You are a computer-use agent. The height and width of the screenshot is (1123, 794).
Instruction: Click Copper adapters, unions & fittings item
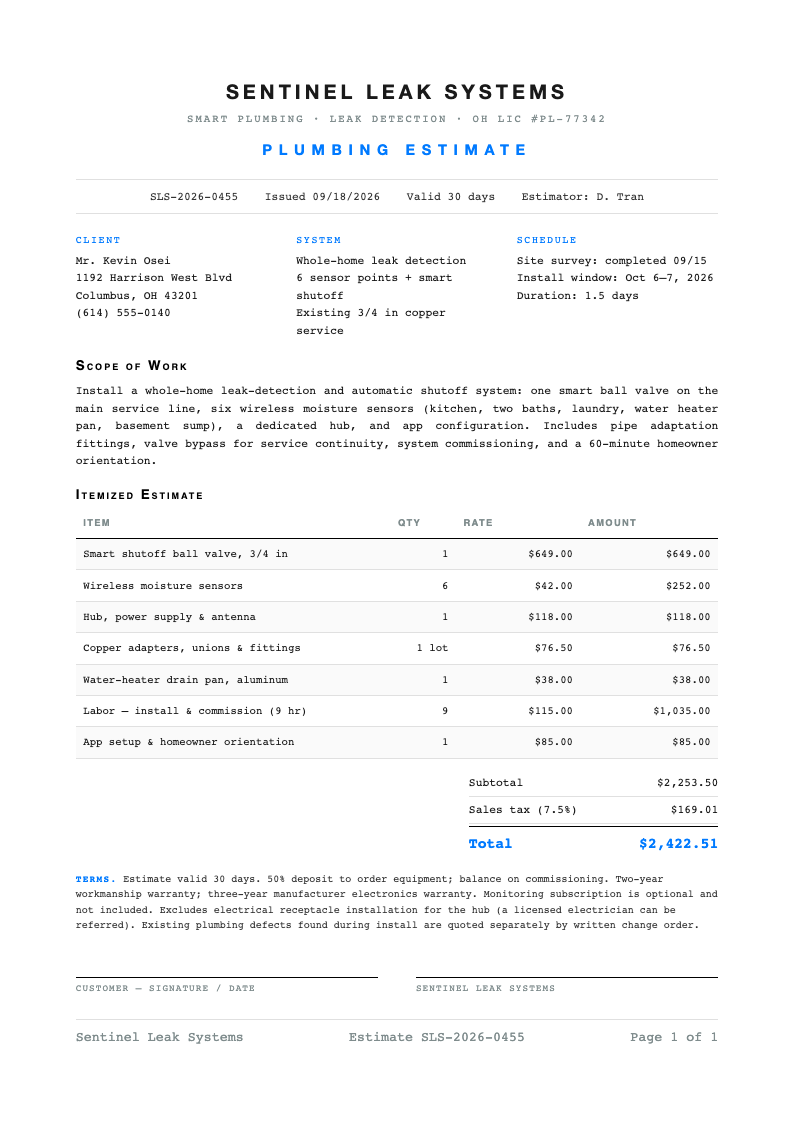point(192,648)
